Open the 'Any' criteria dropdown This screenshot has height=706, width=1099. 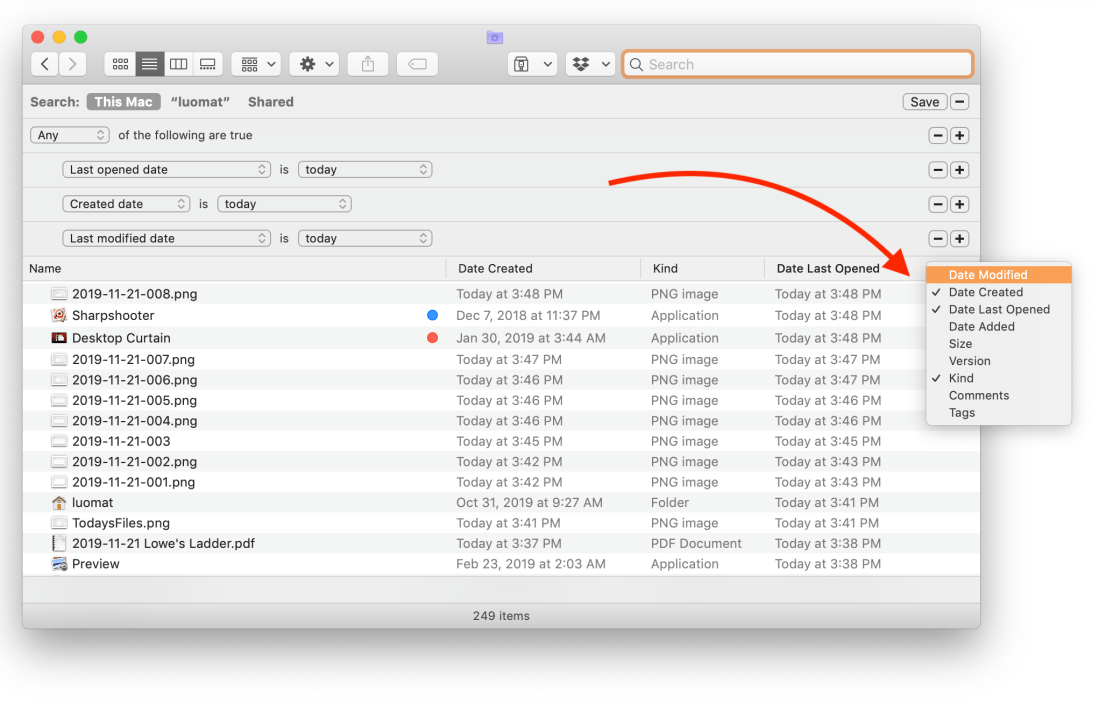70,135
